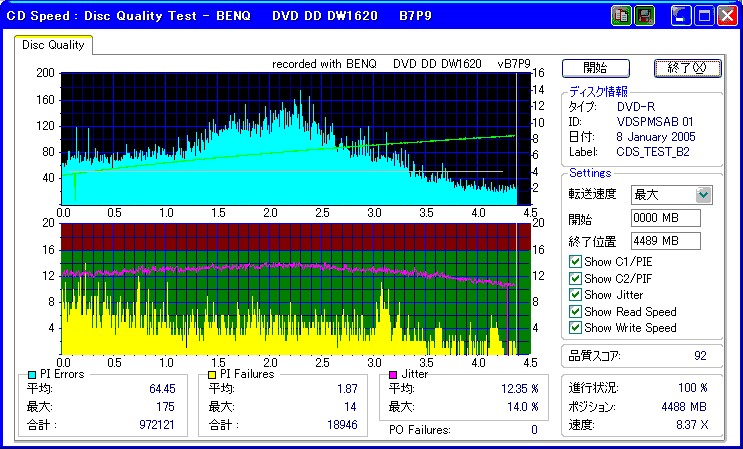The height and width of the screenshot is (449, 743).
Task: Click PI Errors total 972121
Action: point(157,424)
